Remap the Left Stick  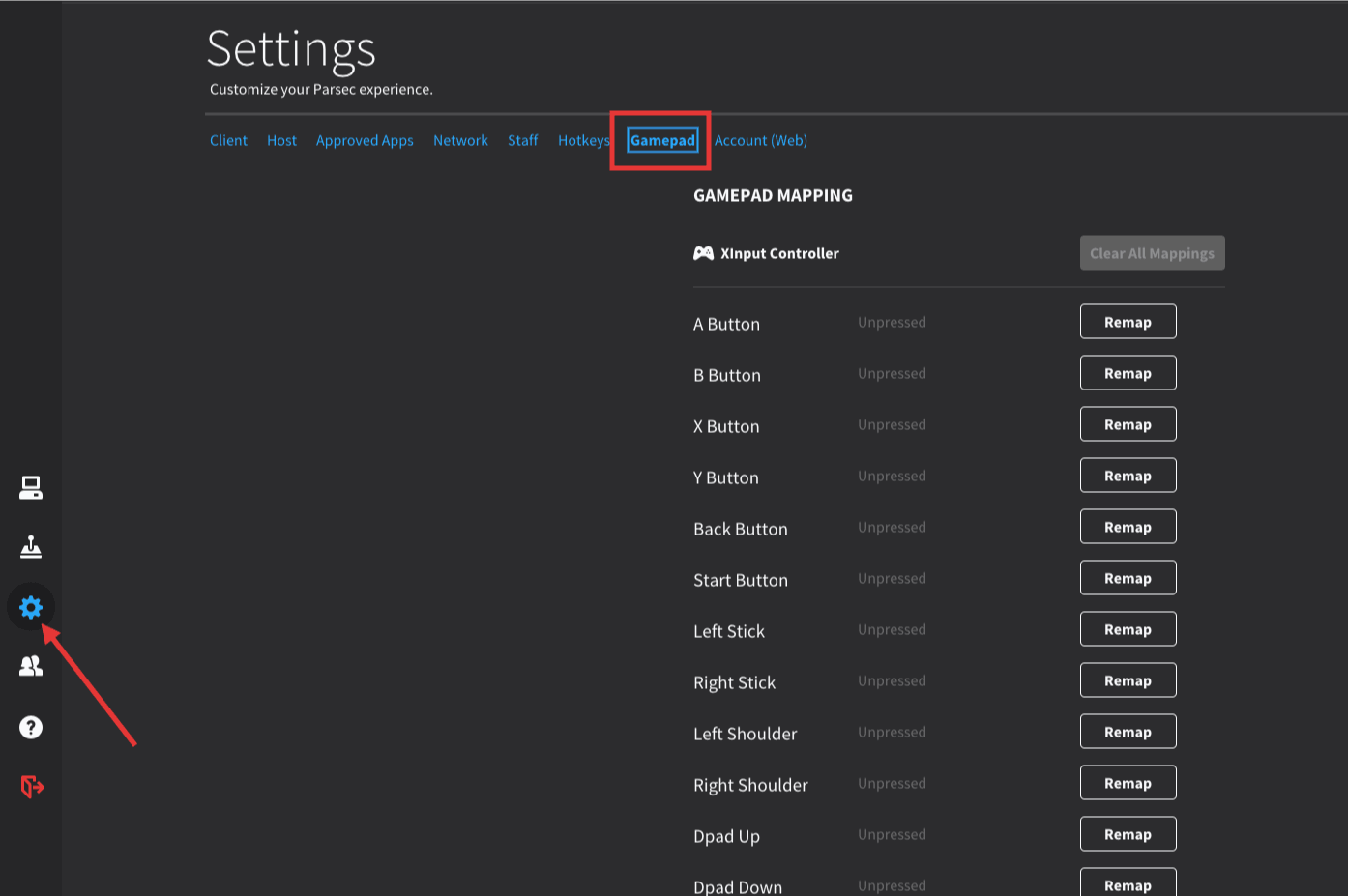(x=1128, y=629)
